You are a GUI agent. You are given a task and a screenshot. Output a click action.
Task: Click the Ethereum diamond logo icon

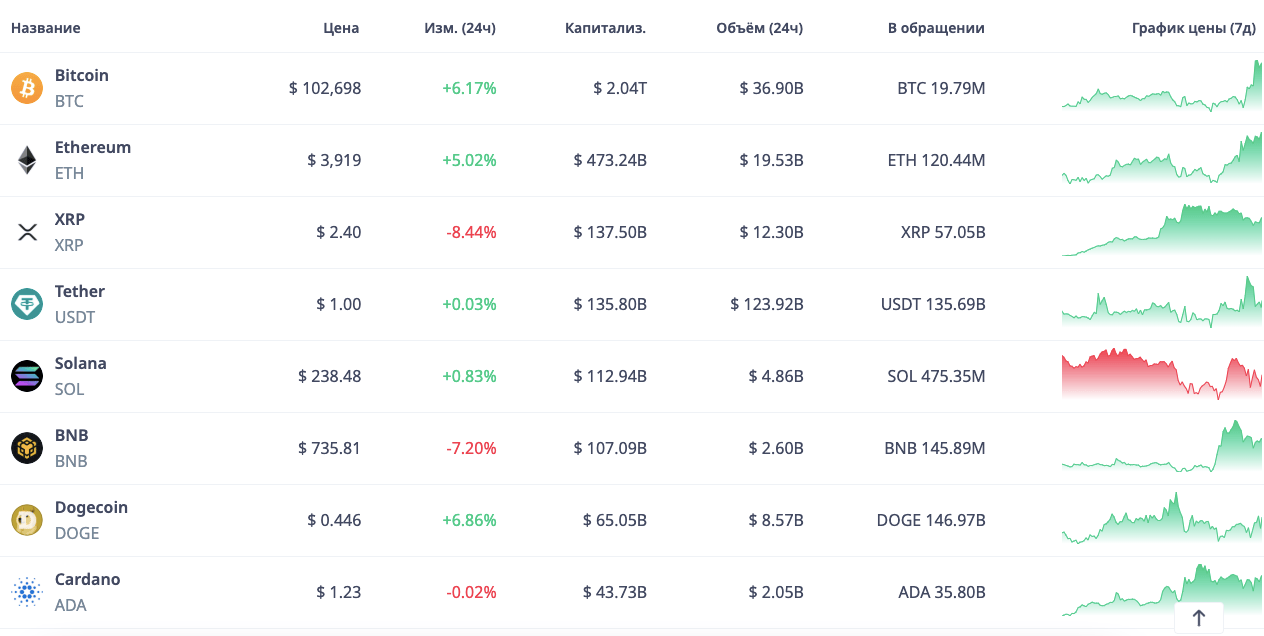coord(27,160)
